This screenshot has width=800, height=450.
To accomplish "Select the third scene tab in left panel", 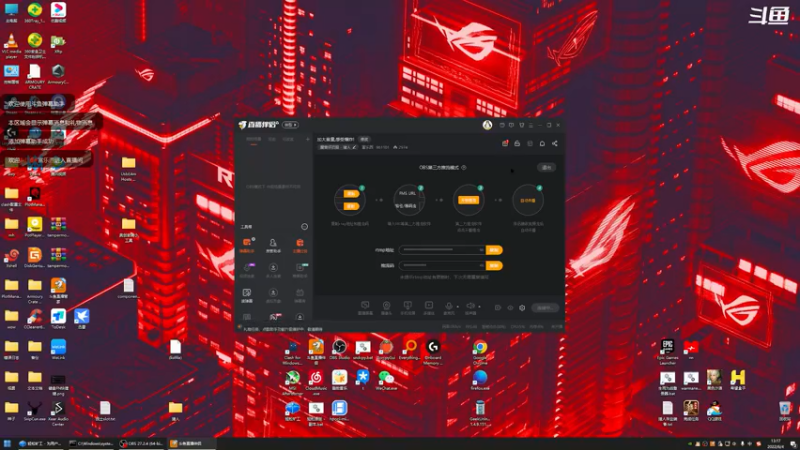I will coord(288,139).
